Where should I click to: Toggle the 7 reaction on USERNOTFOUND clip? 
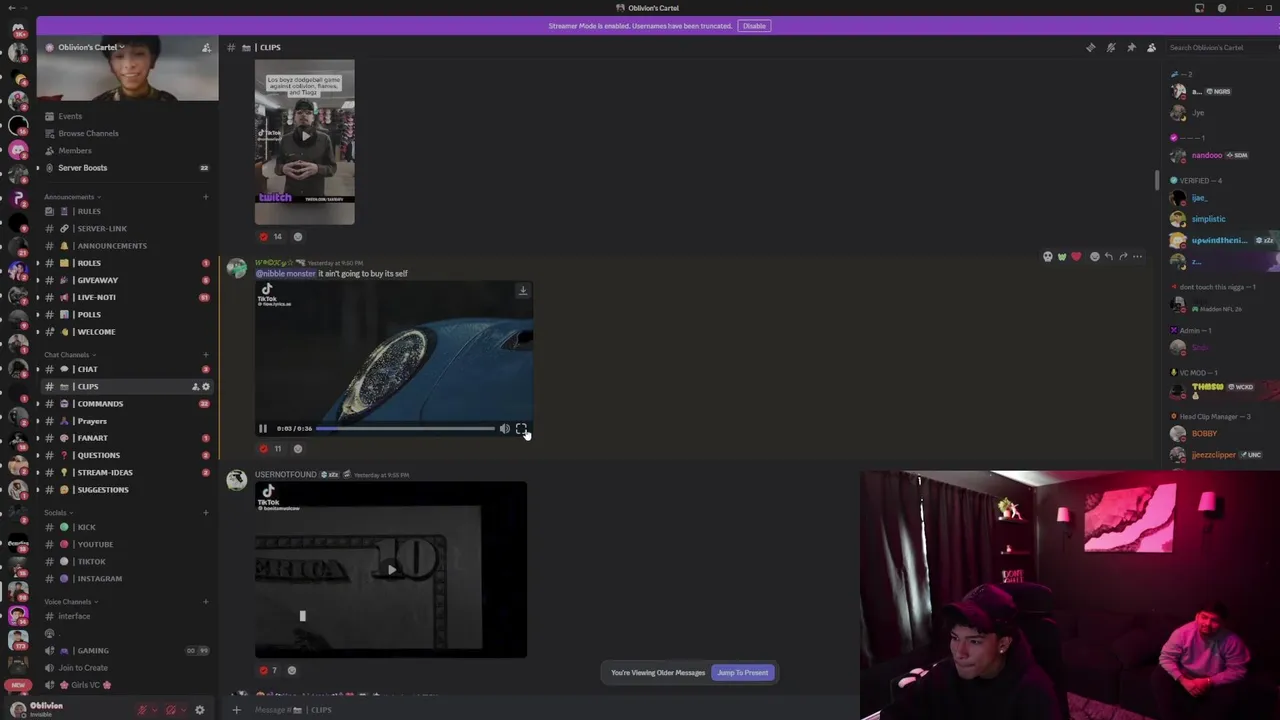click(x=268, y=671)
